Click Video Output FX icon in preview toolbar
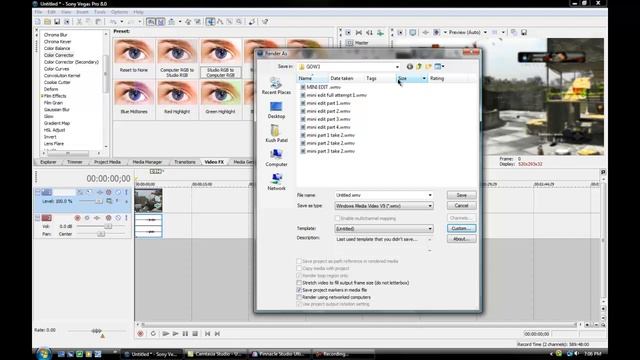640x360 pixels. pyautogui.click(x=425, y=32)
